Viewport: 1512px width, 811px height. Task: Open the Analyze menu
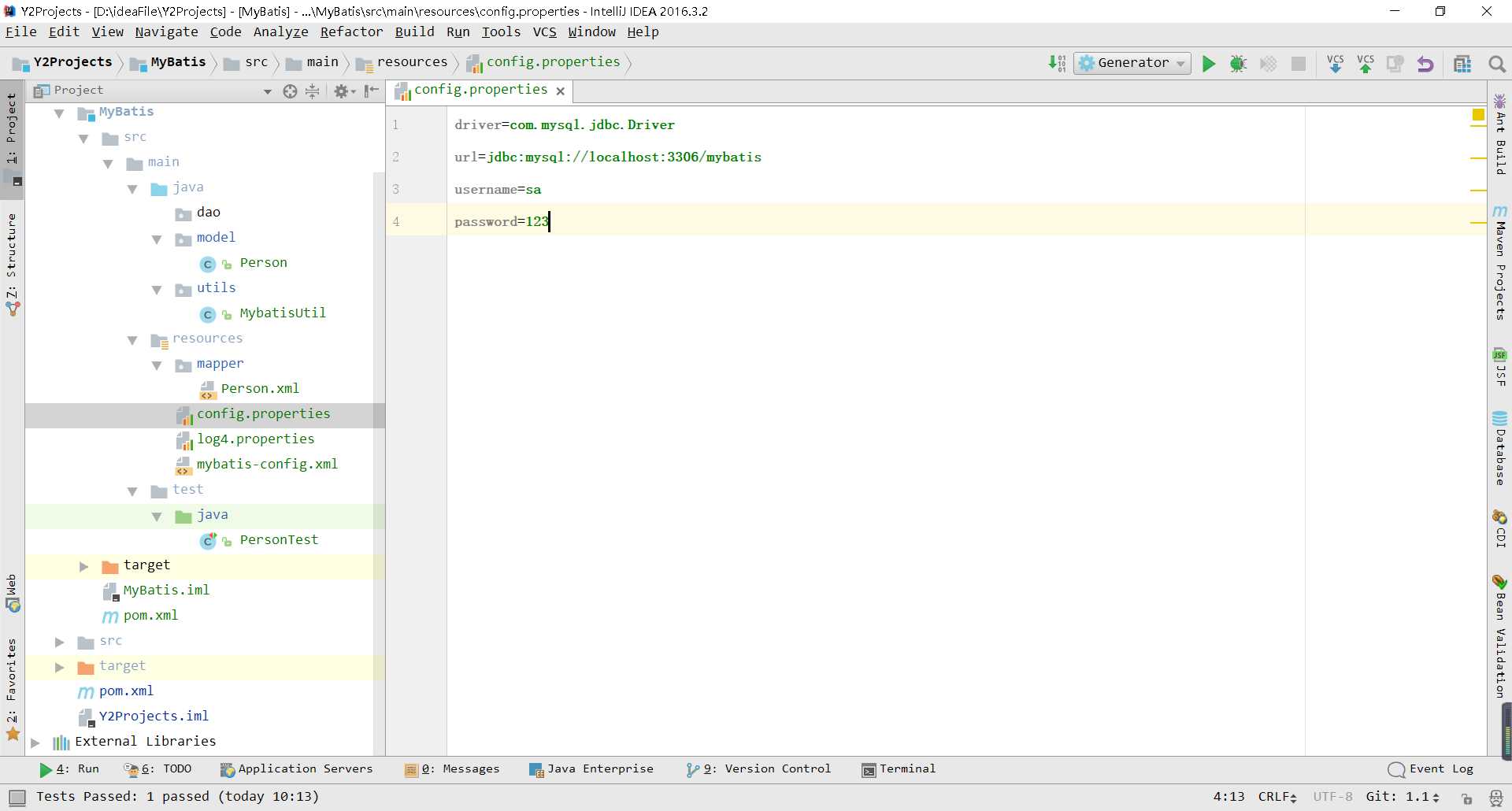click(x=280, y=32)
